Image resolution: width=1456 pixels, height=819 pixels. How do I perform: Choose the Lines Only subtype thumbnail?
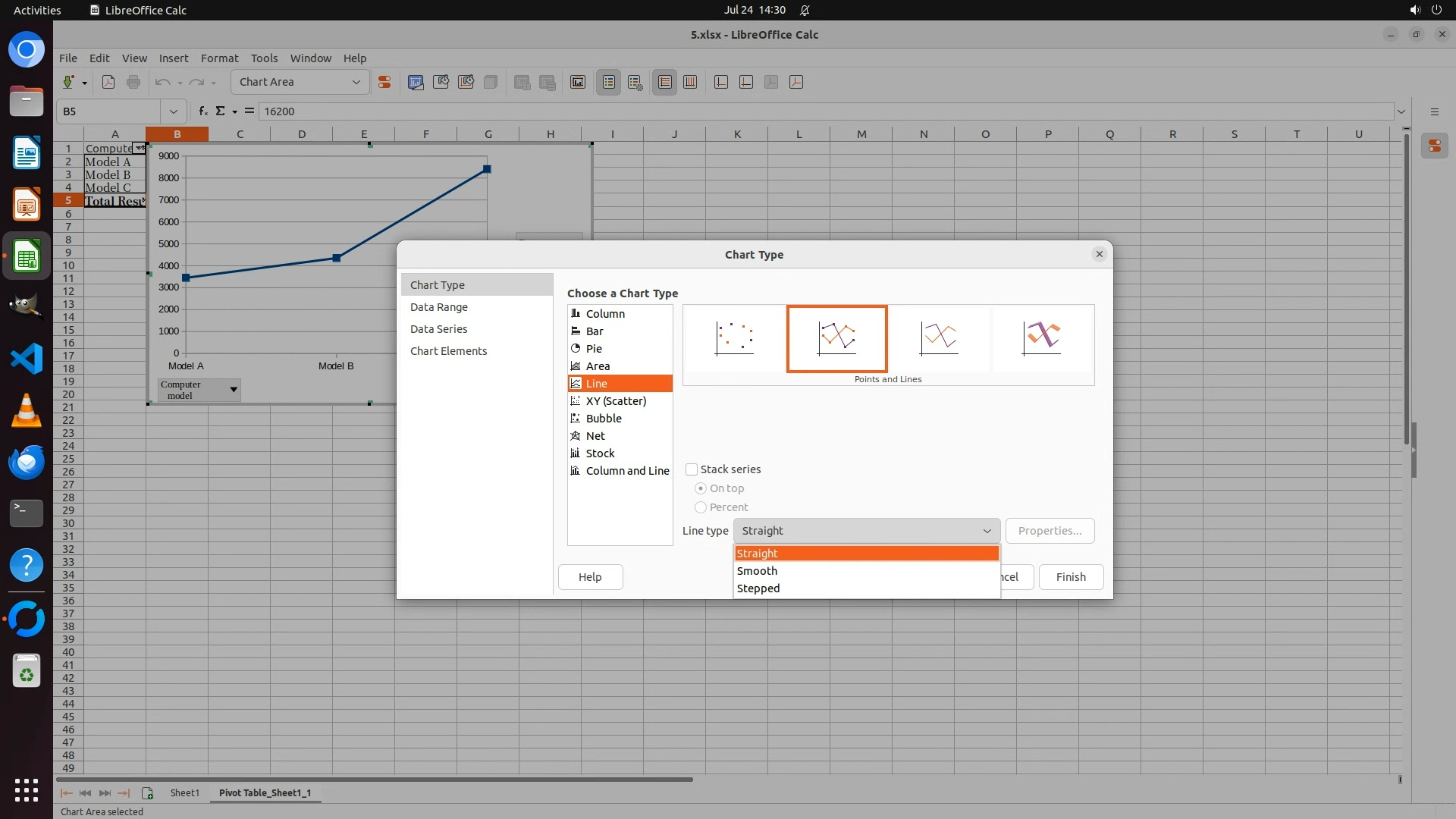point(939,338)
